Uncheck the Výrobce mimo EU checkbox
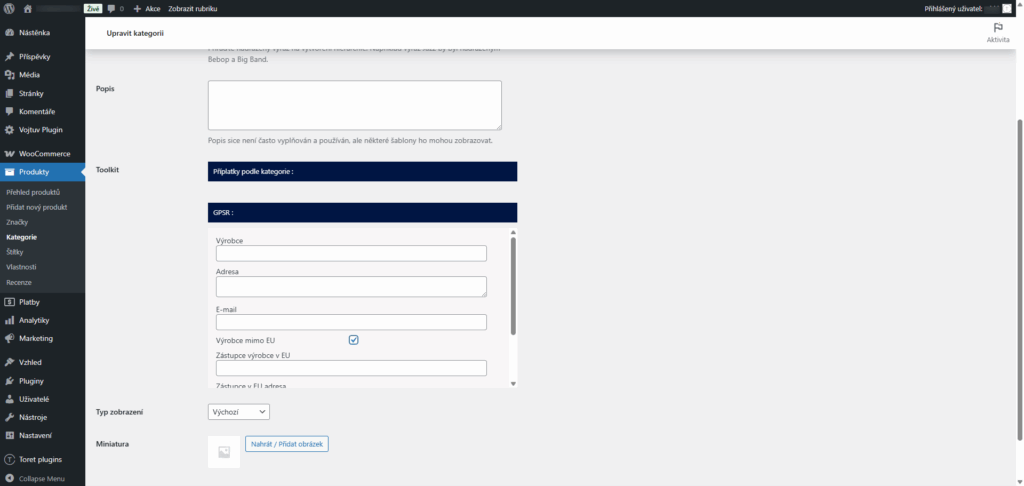This screenshot has width=1024, height=486. (353, 340)
